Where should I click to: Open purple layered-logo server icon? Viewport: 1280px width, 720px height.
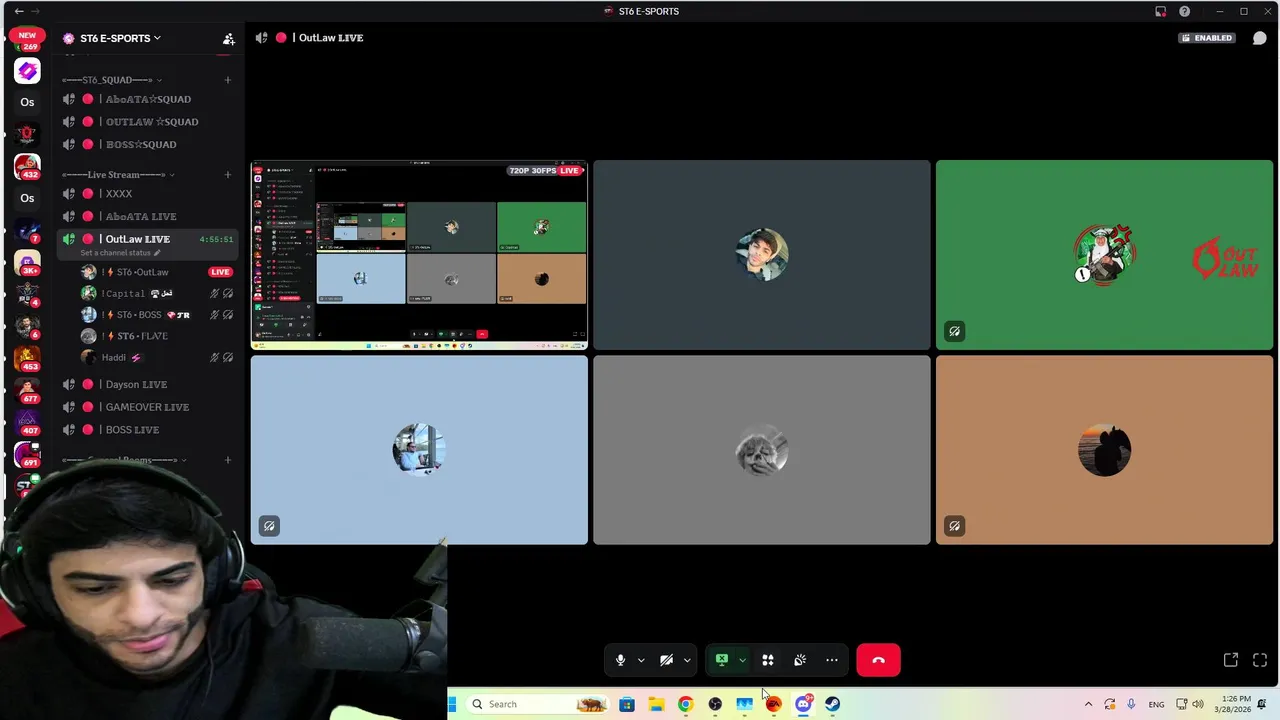pyautogui.click(x=27, y=71)
